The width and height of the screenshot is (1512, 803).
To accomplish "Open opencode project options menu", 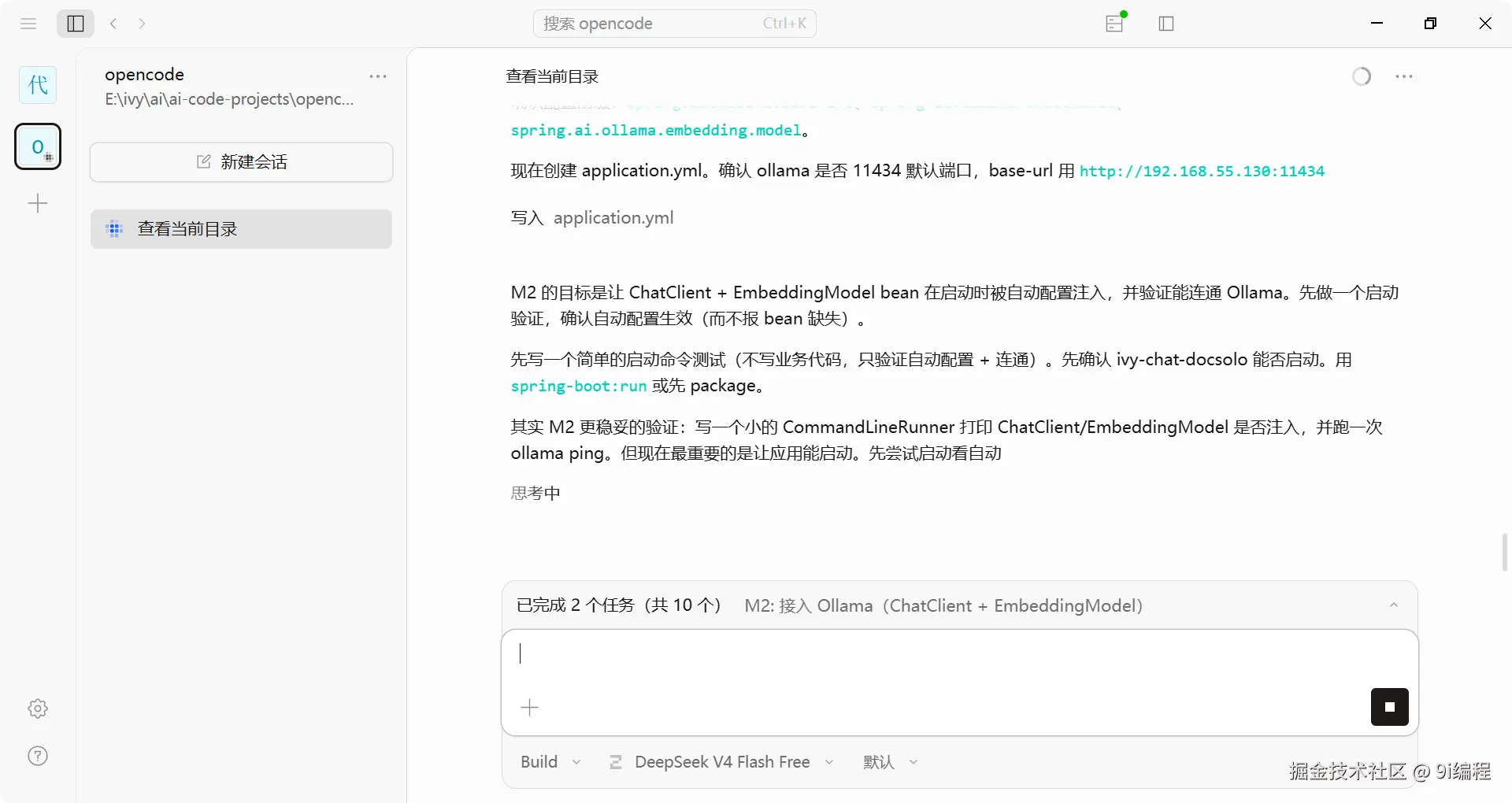I will [378, 76].
